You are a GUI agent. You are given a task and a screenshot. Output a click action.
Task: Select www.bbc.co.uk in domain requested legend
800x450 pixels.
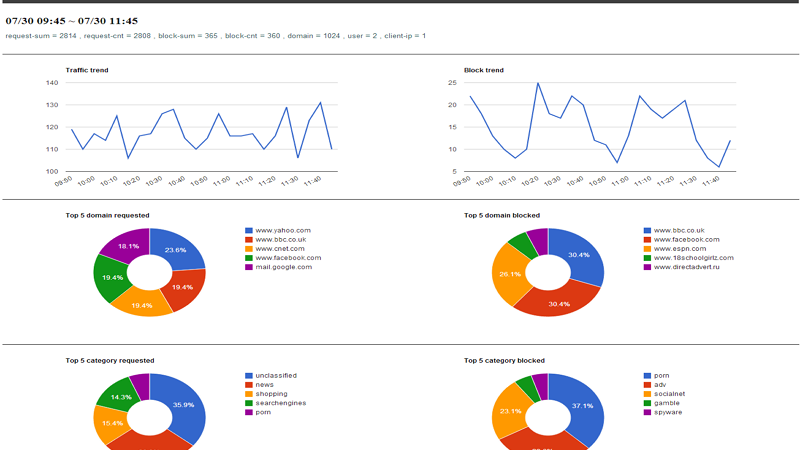281,240
